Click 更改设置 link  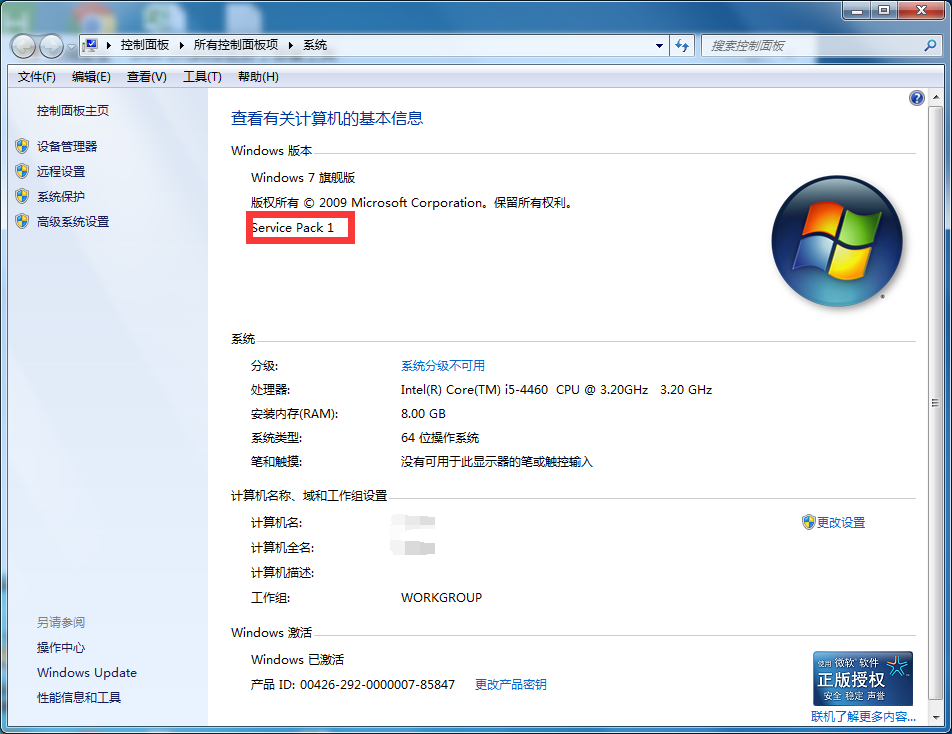click(841, 522)
